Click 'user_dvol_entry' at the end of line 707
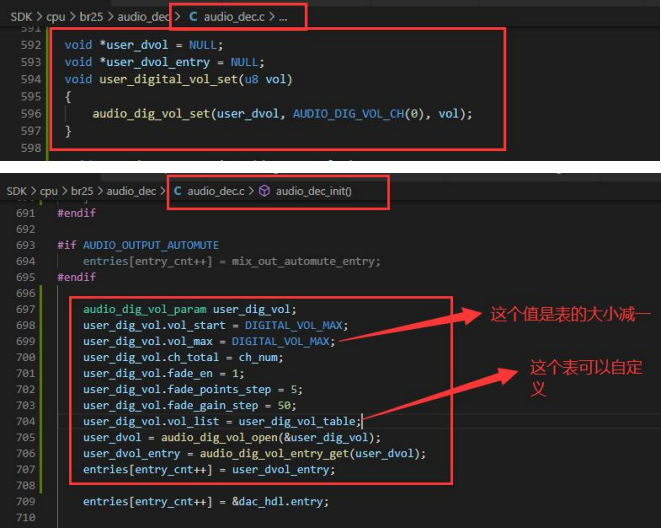This screenshot has width=661, height=528. pos(280,469)
